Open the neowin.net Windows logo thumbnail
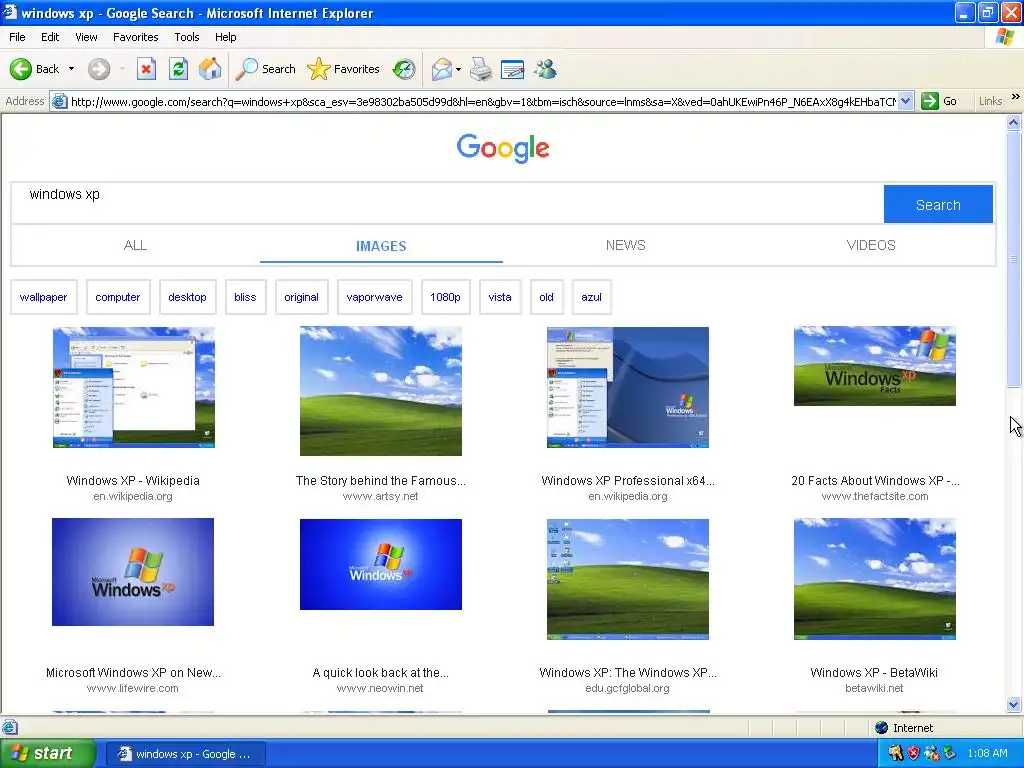1024x768 pixels. pos(381,564)
